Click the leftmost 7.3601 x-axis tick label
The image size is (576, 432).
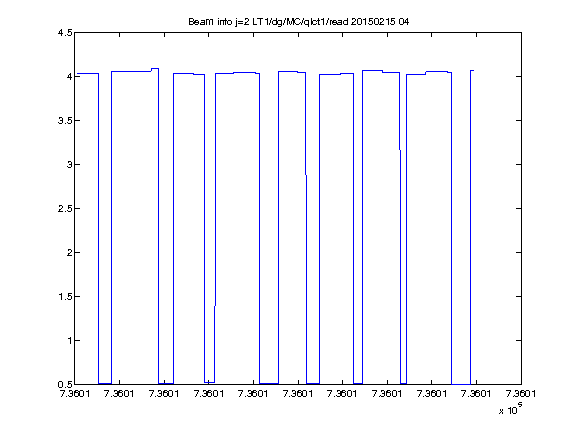75,394
